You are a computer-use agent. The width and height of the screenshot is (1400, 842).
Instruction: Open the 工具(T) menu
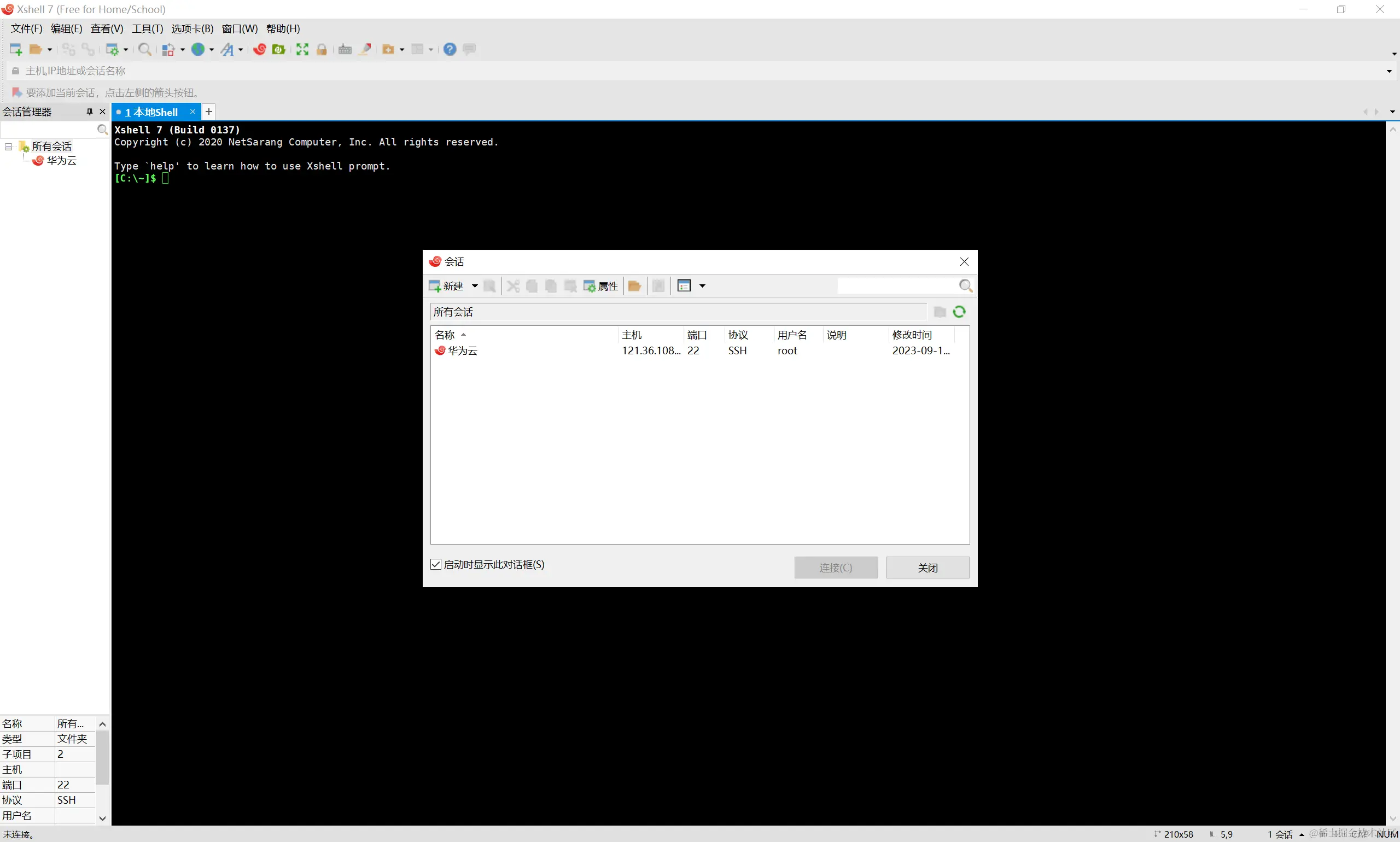pyautogui.click(x=147, y=28)
